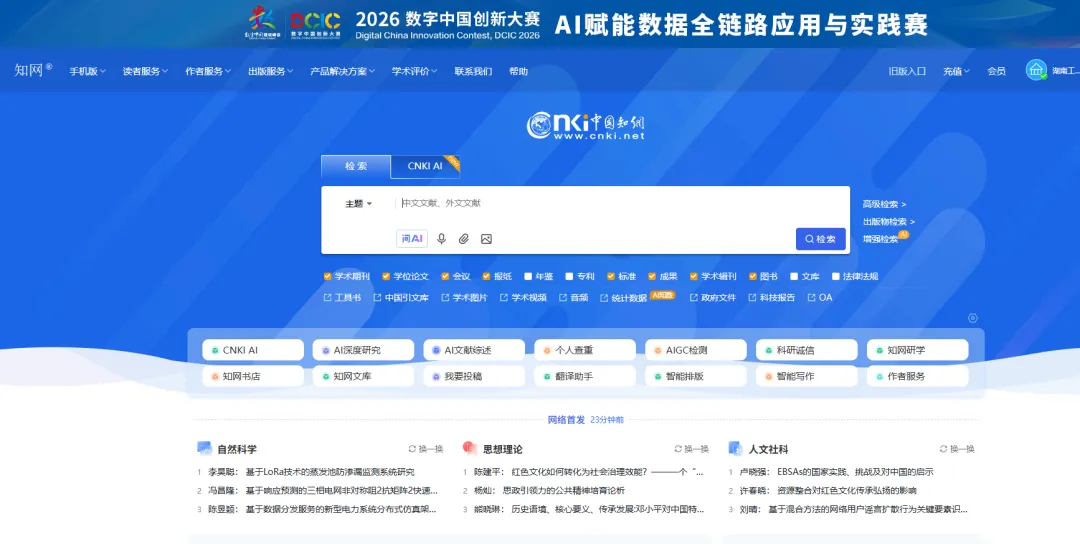Open 高级检索 link
The height and width of the screenshot is (544, 1080).
click(x=884, y=204)
